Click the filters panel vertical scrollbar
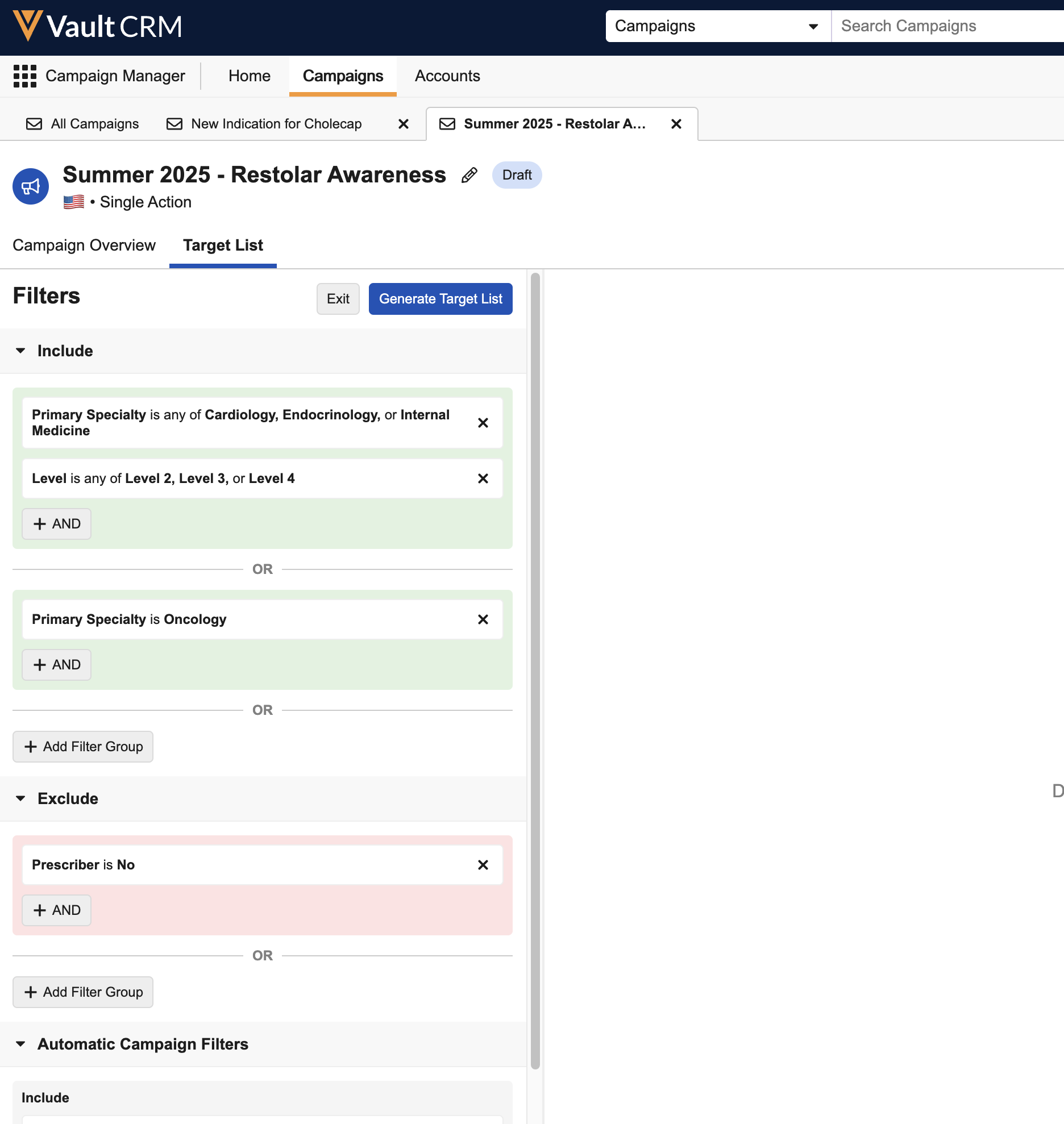Viewport: 1064px width, 1124px height. pyautogui.click(x=535, y=671)
